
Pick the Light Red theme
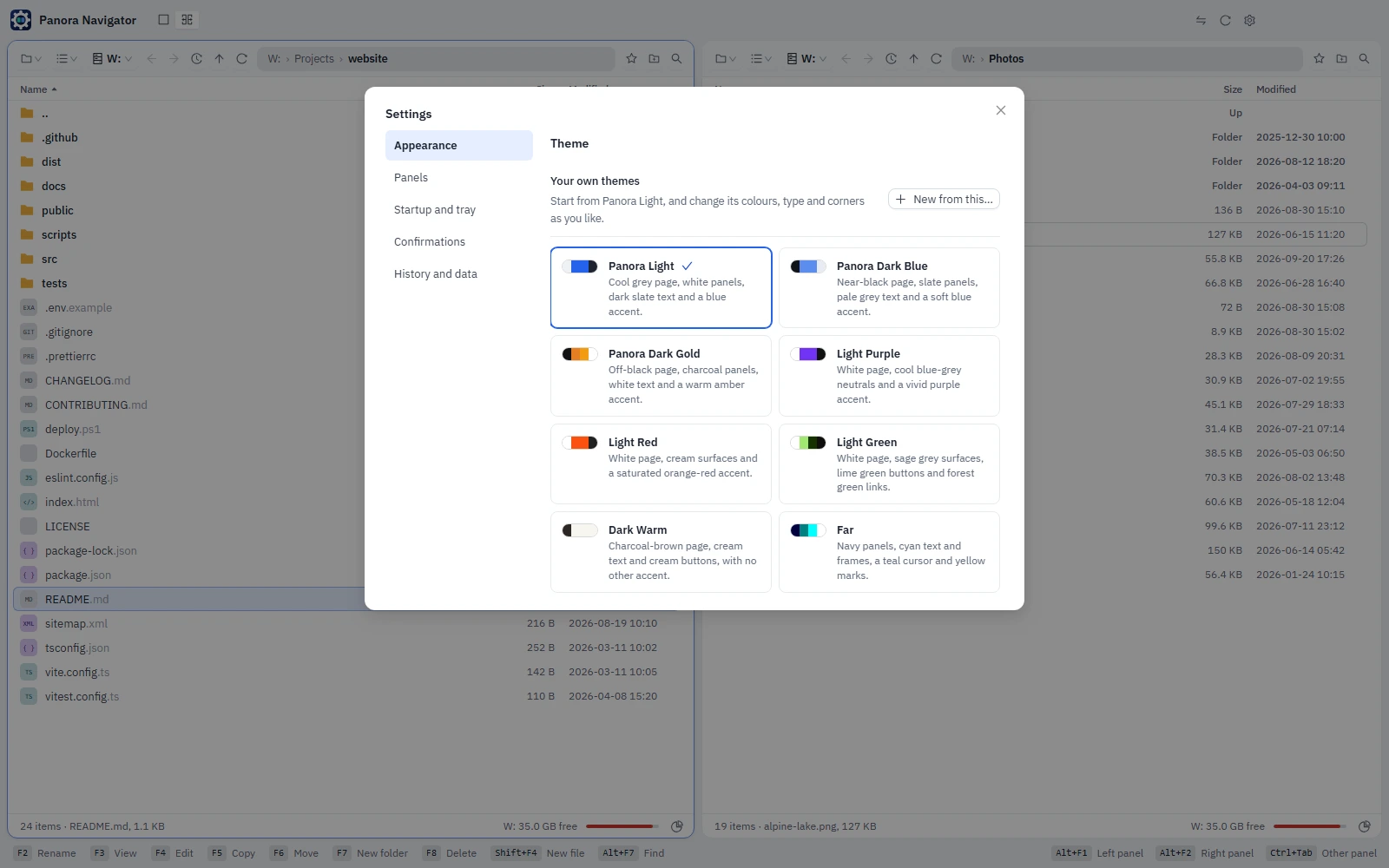[x=661, y=464]
